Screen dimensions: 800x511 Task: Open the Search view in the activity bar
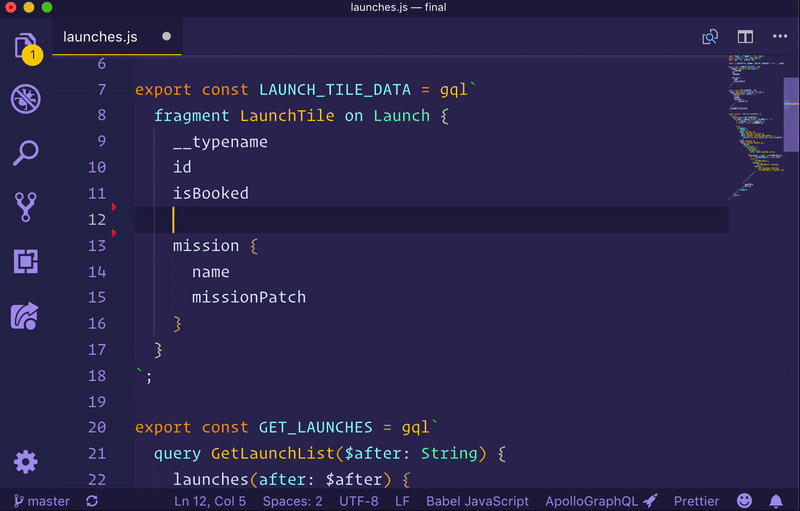[x=26, y=153]
